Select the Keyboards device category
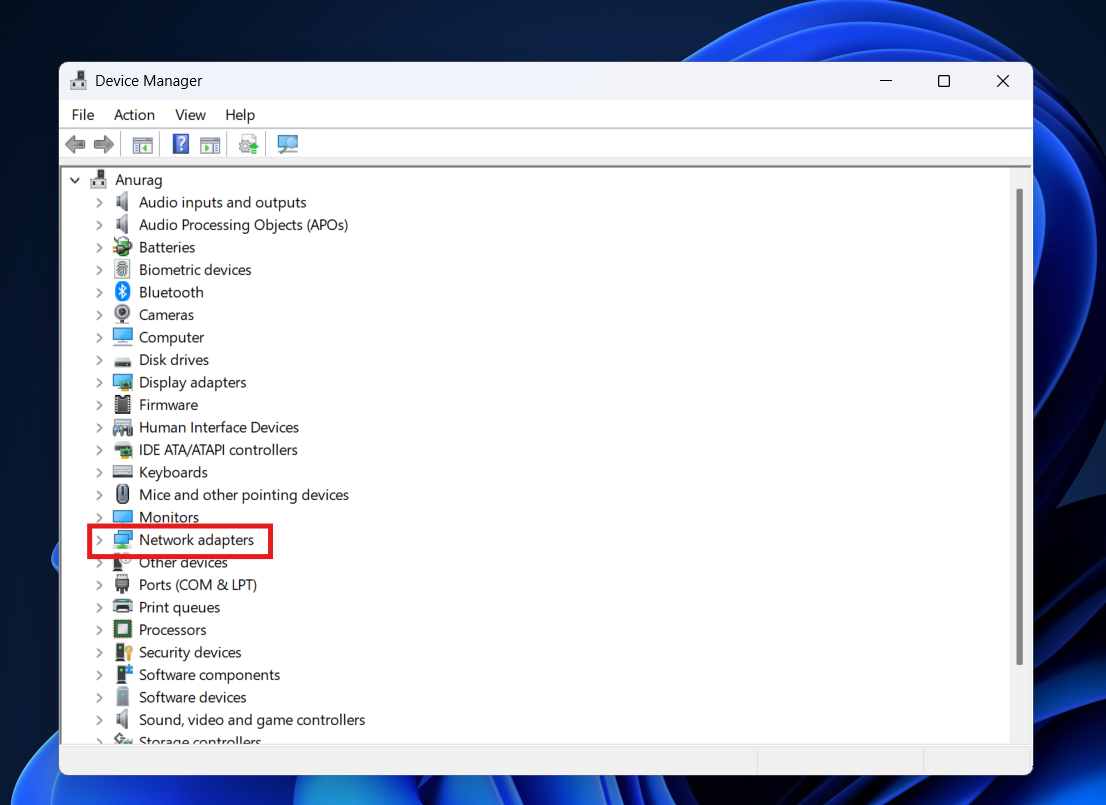 coord(173,472)
